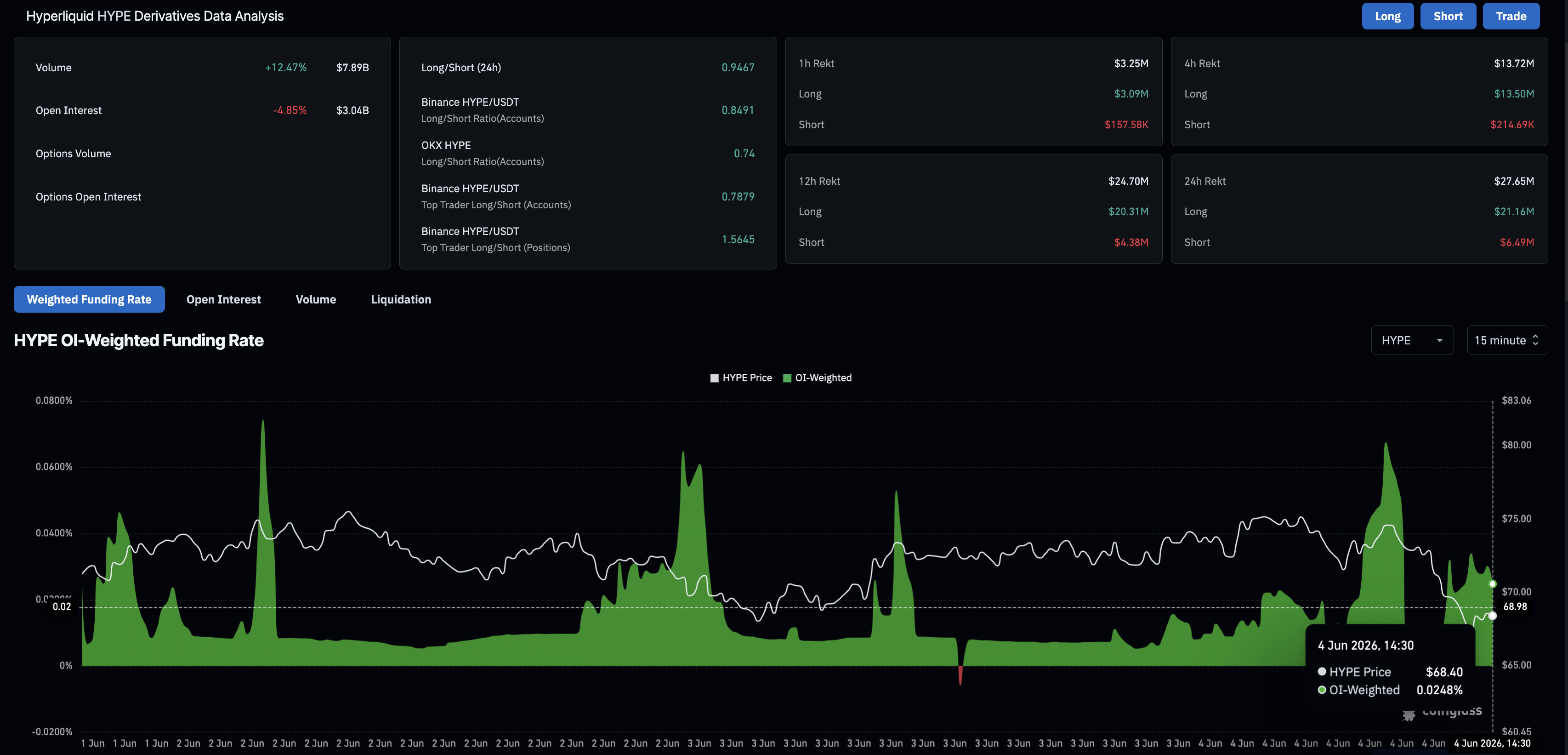Click the 0.02 funding crosshair label
1568x755 pixels.
[x=62, y=606]
